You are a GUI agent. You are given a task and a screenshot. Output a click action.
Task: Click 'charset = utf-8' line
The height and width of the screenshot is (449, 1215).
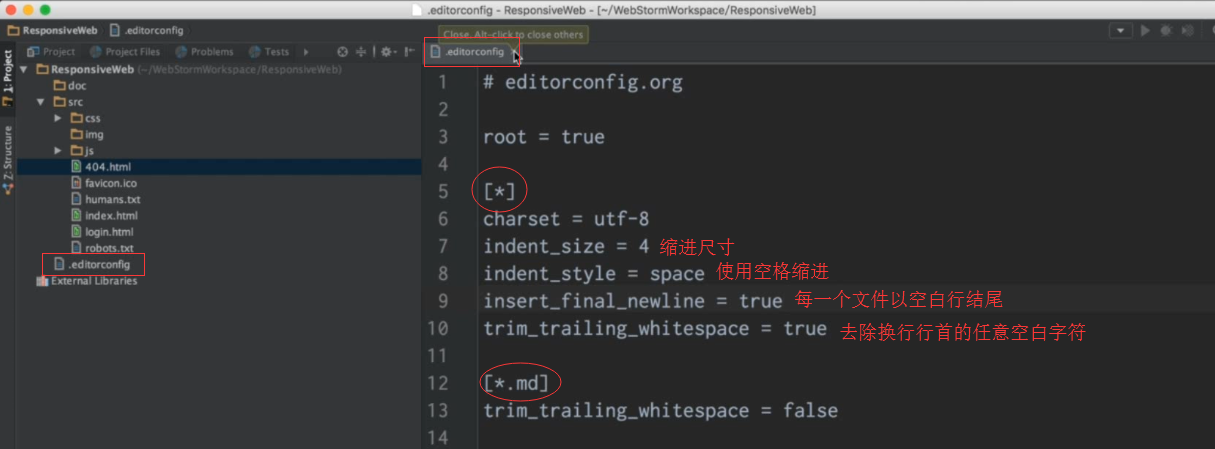566,219
